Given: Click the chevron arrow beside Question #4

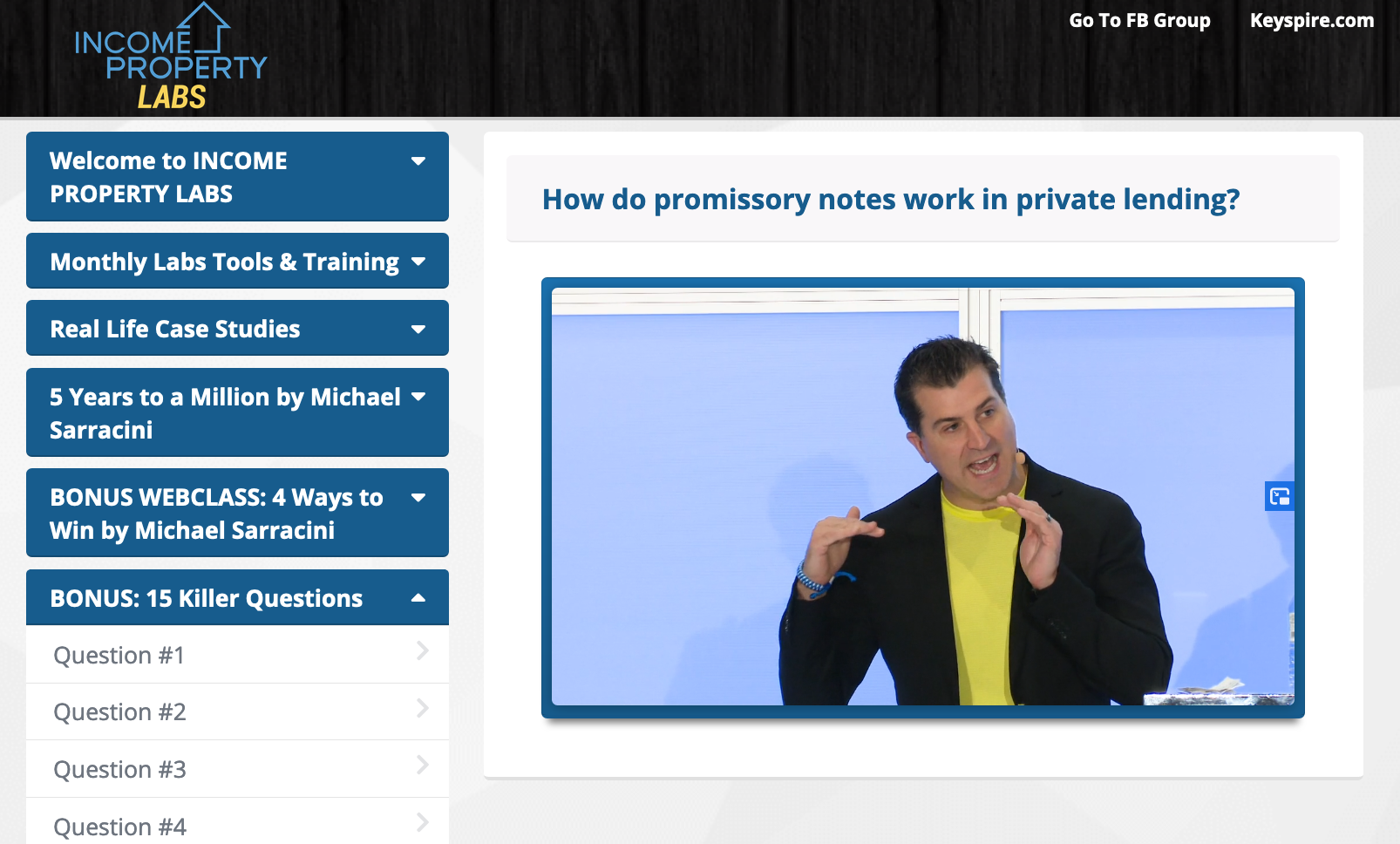Looking at the screenshot, I should pyautogui.click(x=422, y=822).
